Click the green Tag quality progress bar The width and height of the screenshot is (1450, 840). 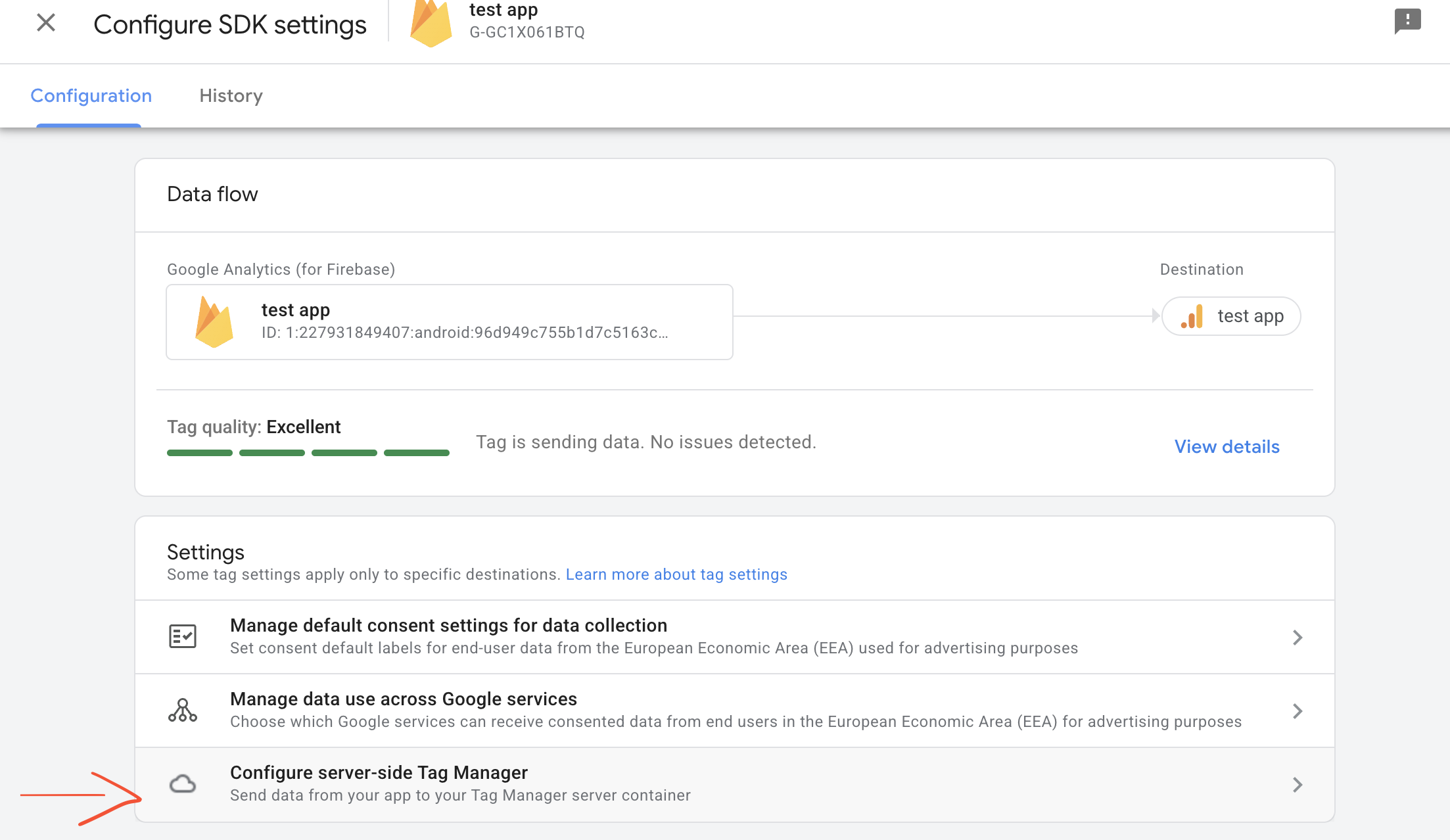pyautogui.click(x=307, y=452)
